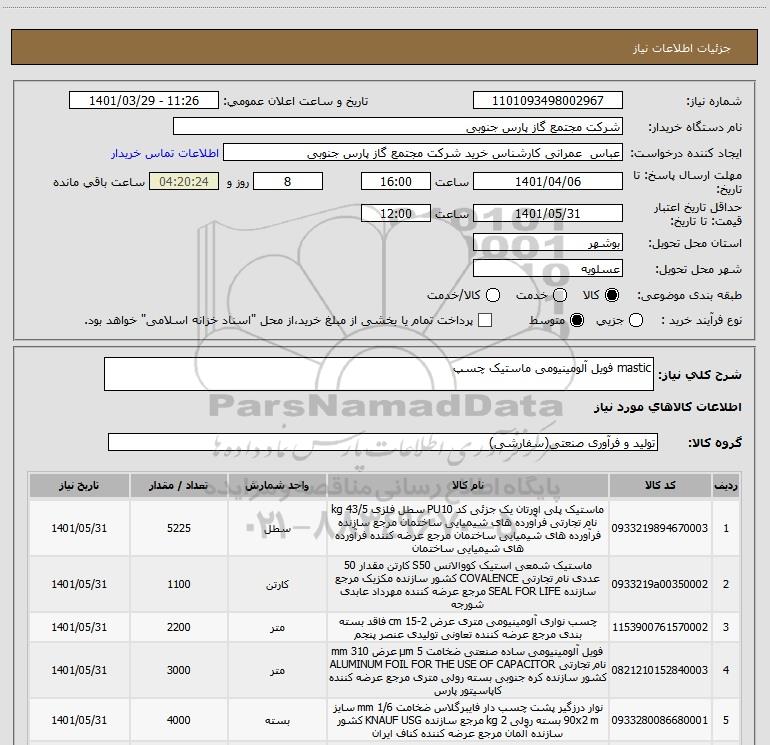Click section title اطلاعات کالاهای مورد نیاز

[x=668, y=407]
